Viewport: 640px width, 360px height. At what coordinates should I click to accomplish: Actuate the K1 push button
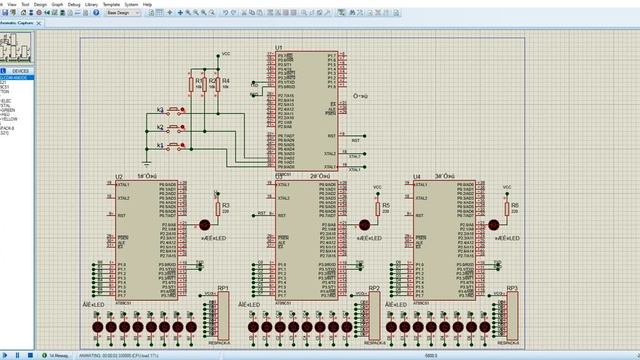coord(175,146)
